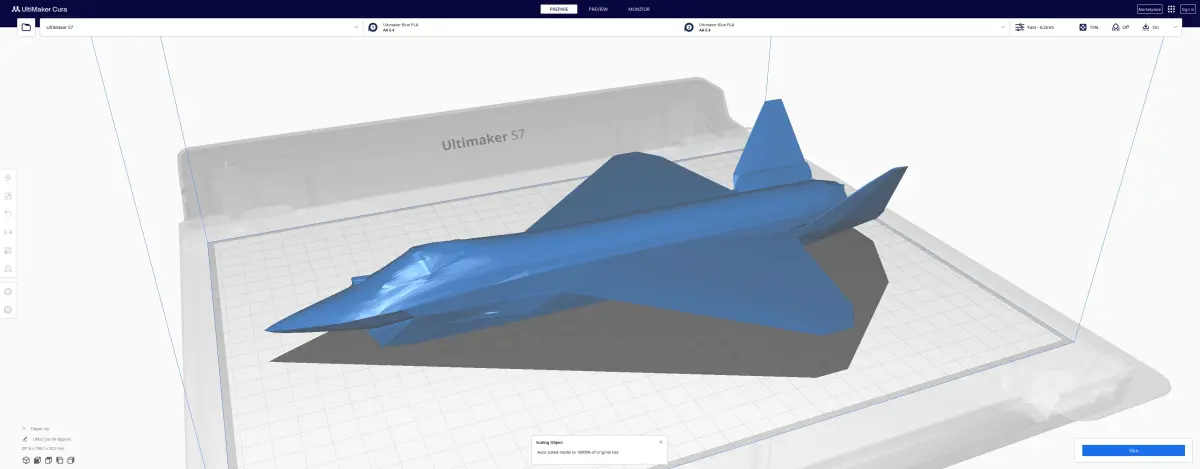Switch to 3D perspective view cube icon
Screen dimensions: 1200x469
[25, 460]
